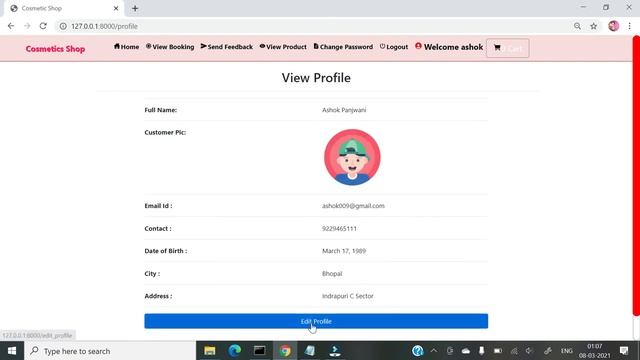Image resolution: width=640 pixels, height=360 pixels.
Task: Open the screen recorder taskbar icon
Action: [x=335, y=351]
